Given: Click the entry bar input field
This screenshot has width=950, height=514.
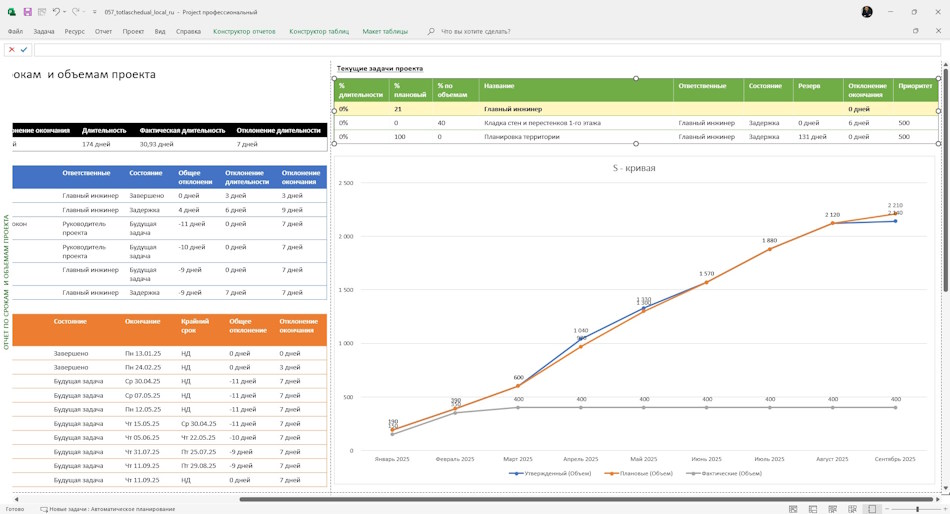Looking at the screenshot, I should pyautogui.click(x=489, y=50).
